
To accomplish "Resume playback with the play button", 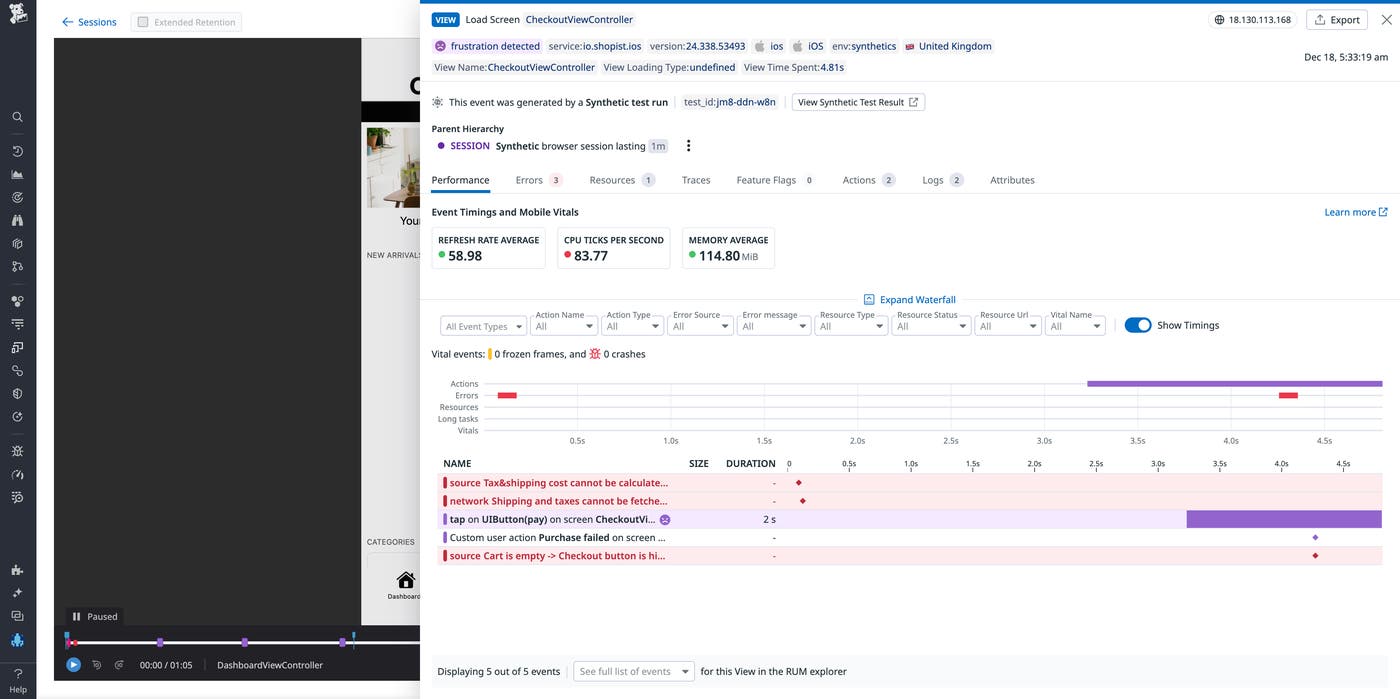I will (x=73, y=664).
